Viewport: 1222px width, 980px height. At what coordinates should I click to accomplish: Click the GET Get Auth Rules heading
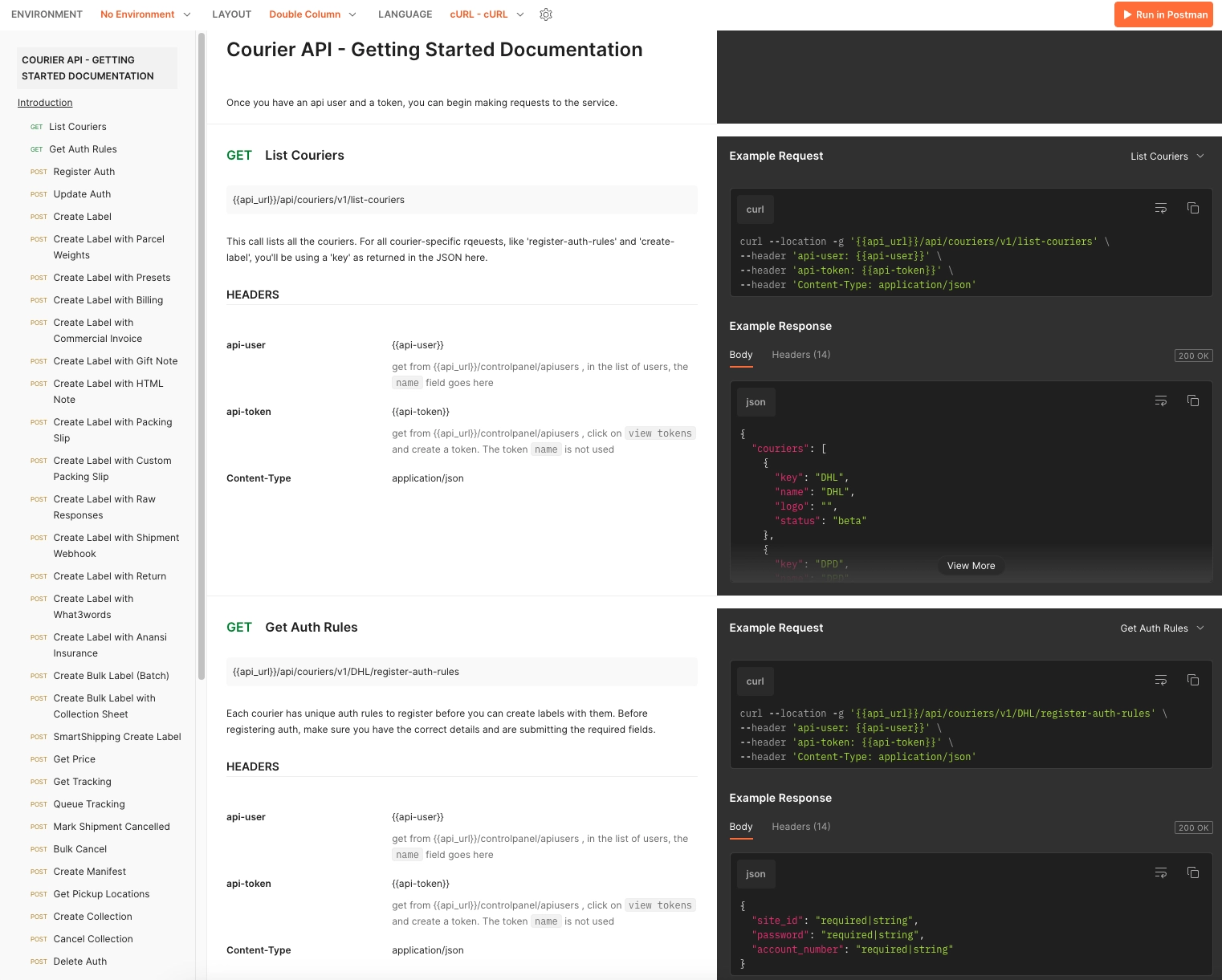(x=292, y=628)
